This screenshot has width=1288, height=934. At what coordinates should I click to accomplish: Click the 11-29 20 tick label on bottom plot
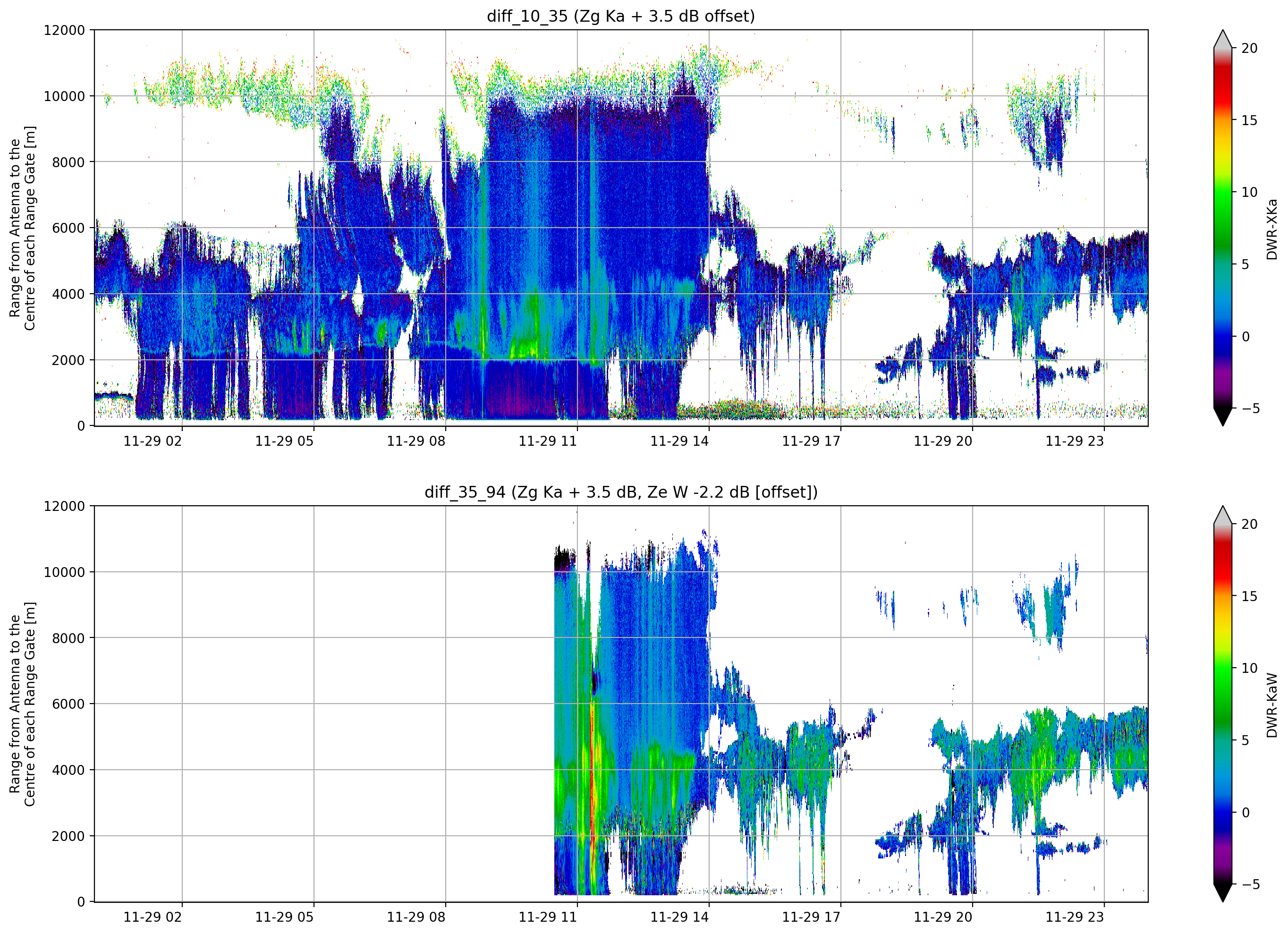coord(943,917)
